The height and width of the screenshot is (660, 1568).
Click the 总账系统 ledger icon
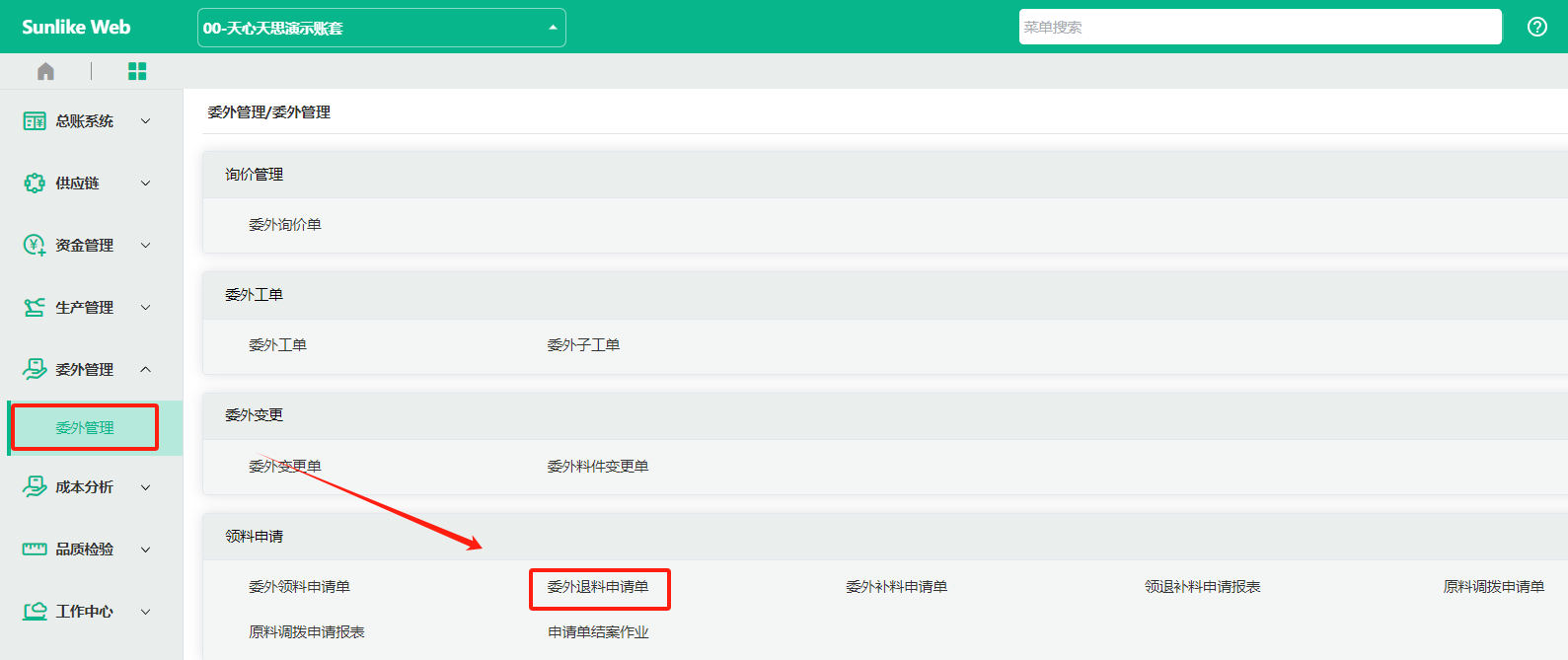tap(35, 121)
